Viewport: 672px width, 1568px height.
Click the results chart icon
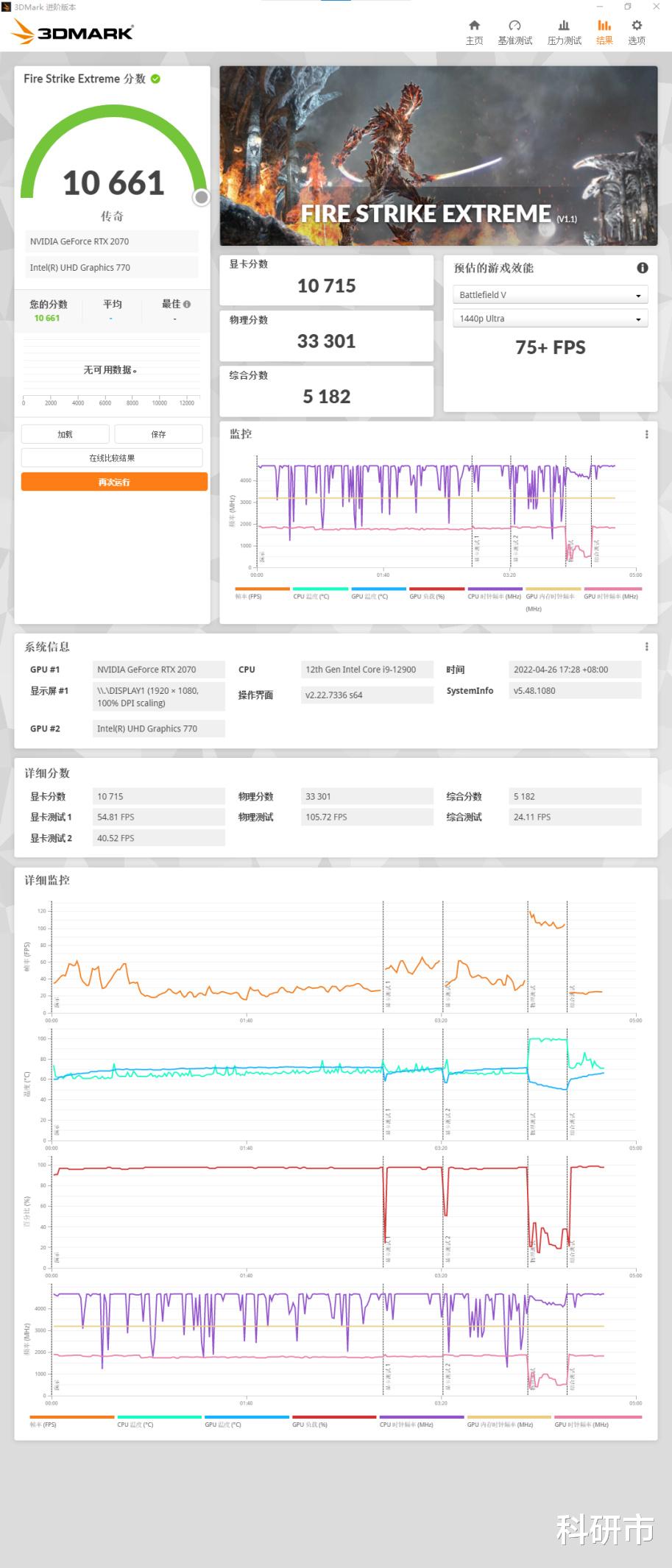coord(604,25)
